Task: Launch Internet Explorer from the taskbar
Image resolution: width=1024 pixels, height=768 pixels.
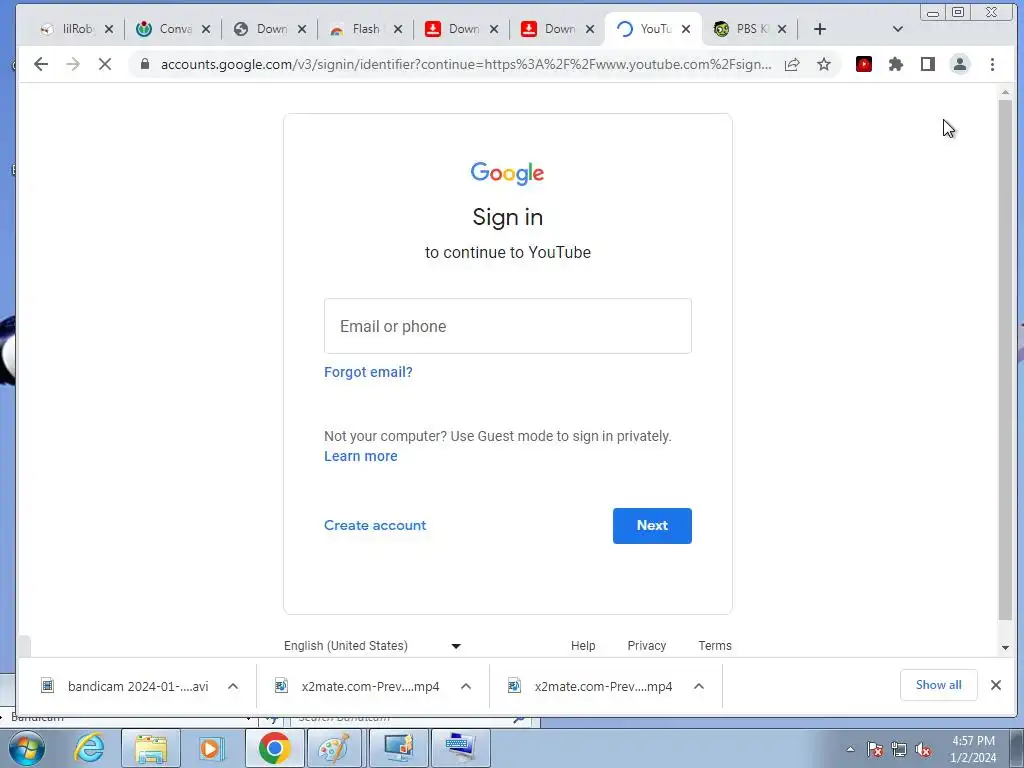Action: [89, 748]
